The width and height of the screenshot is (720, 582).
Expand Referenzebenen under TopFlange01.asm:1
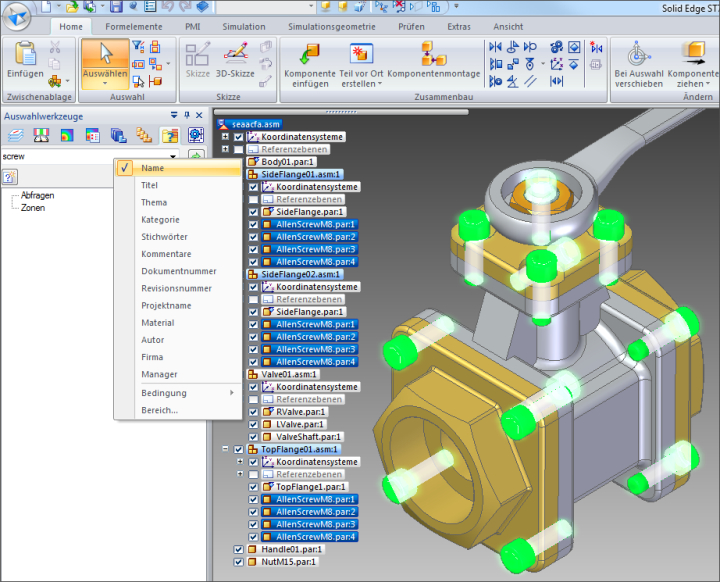point(240,474)
